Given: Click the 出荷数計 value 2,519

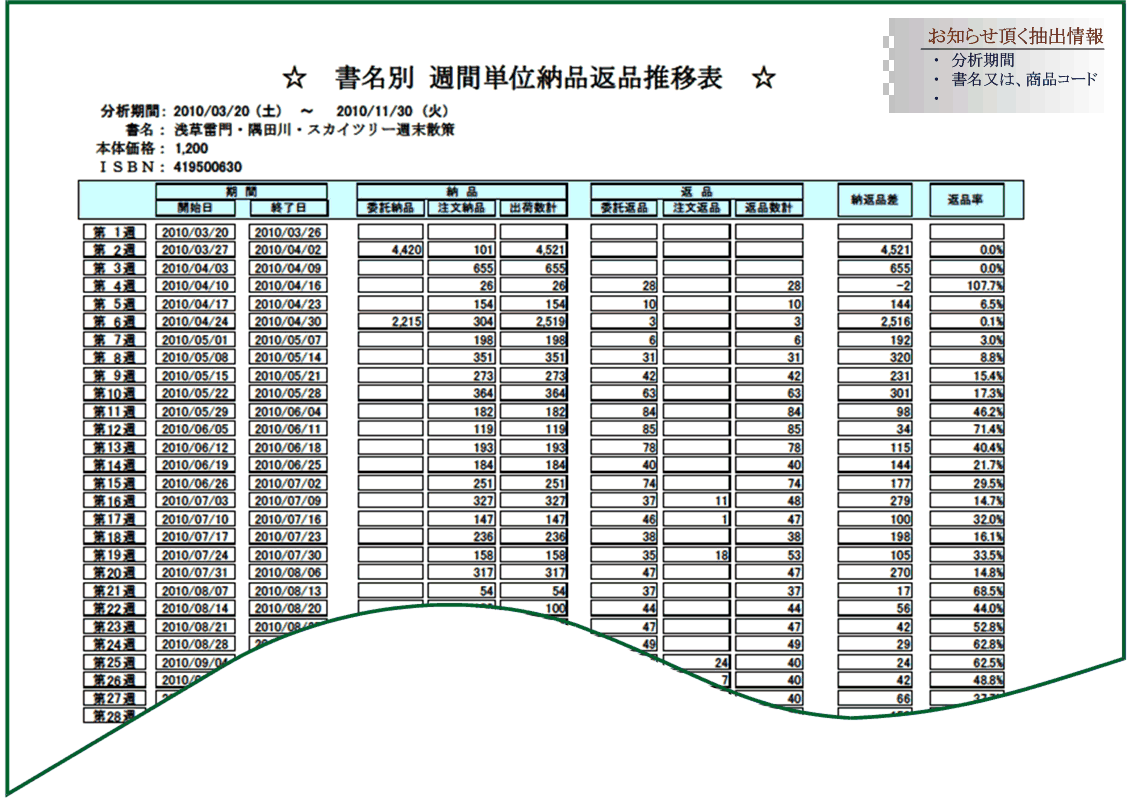Looking at the screenshot, I should (534, 322).
